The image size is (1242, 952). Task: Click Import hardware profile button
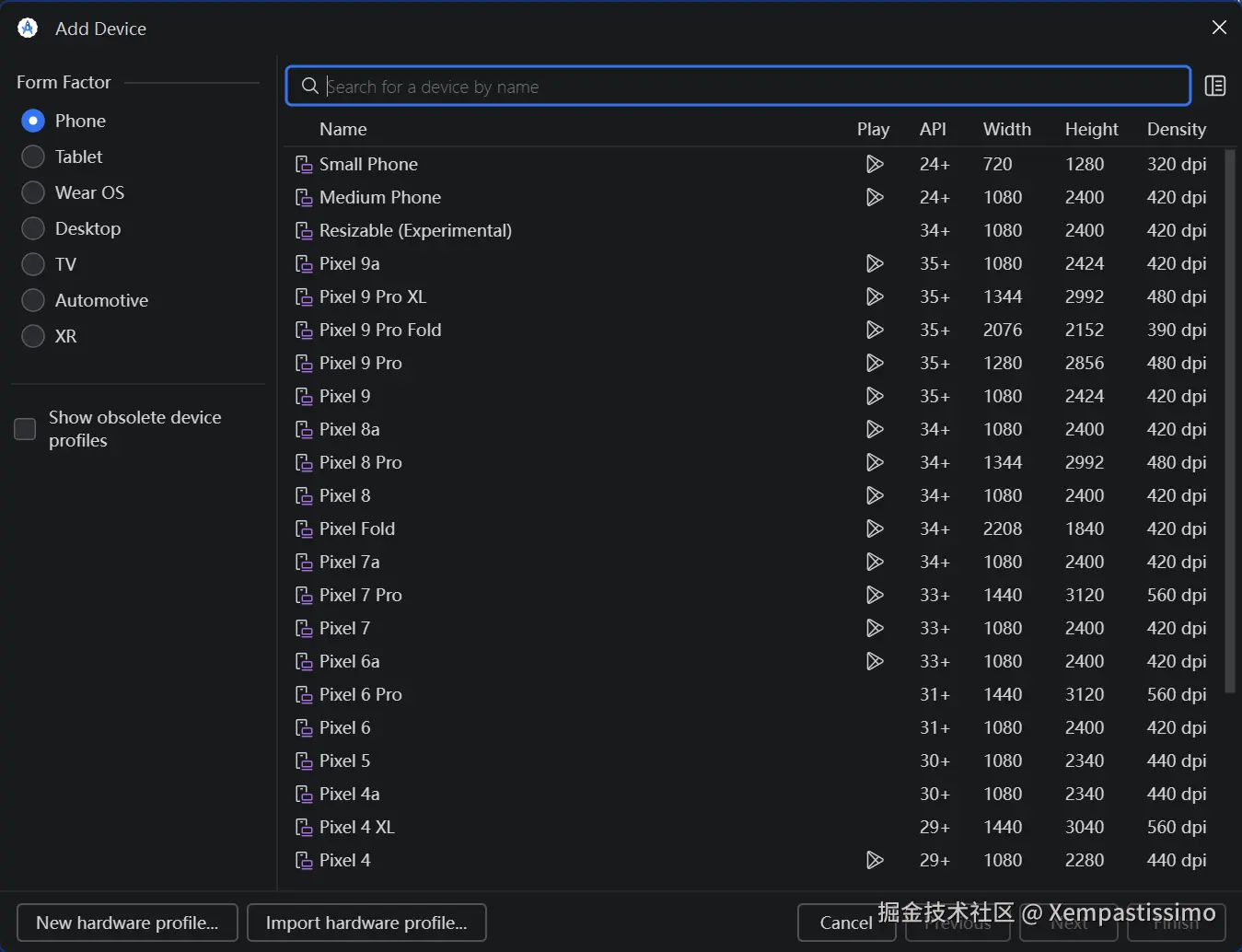point(366,923)
